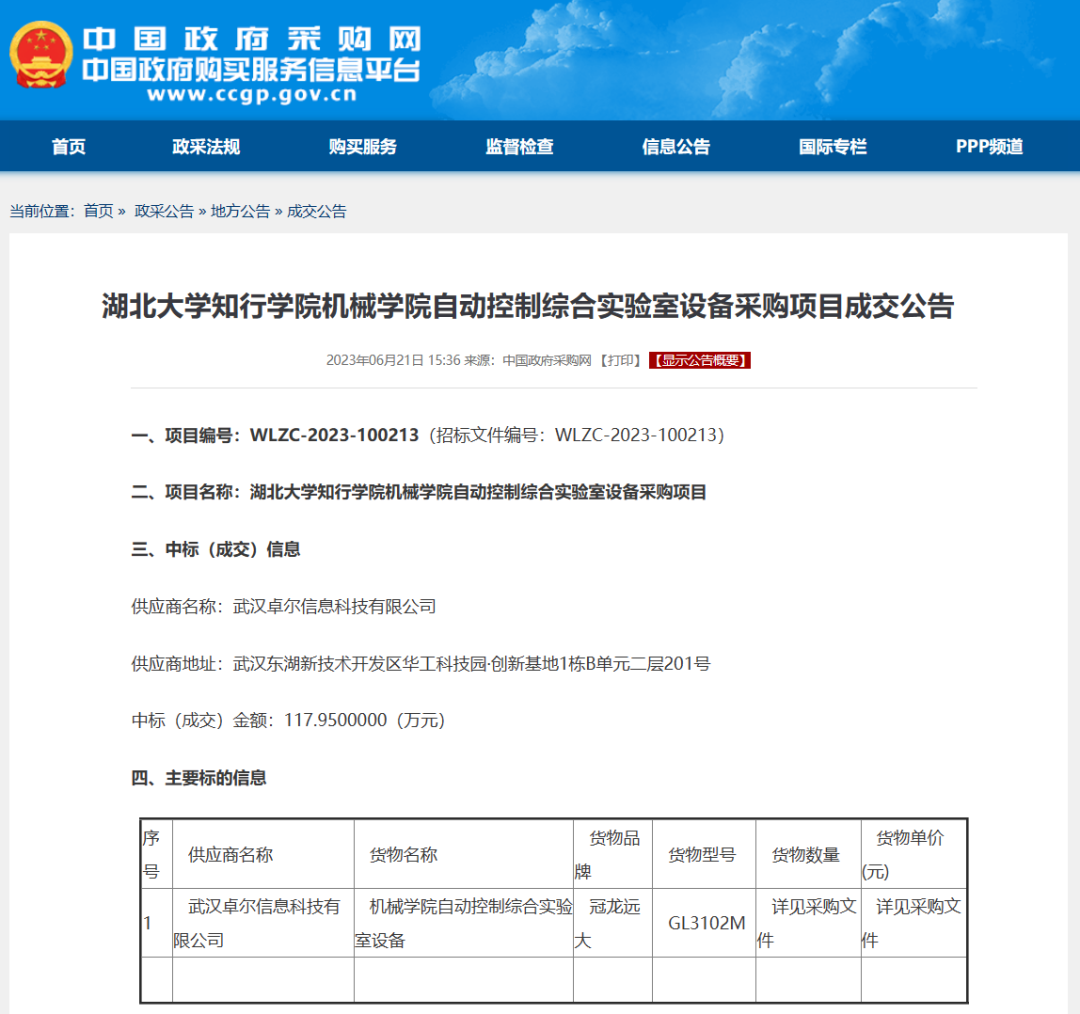1080x1014 pixels.
Task: Click the announcement headline 湖北大学知行学院…成交公告
Action: point(528,307)
